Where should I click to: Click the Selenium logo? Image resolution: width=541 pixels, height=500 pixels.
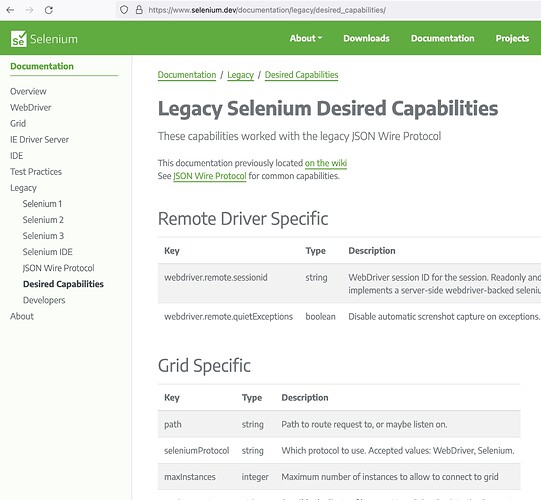coord(44,39)
